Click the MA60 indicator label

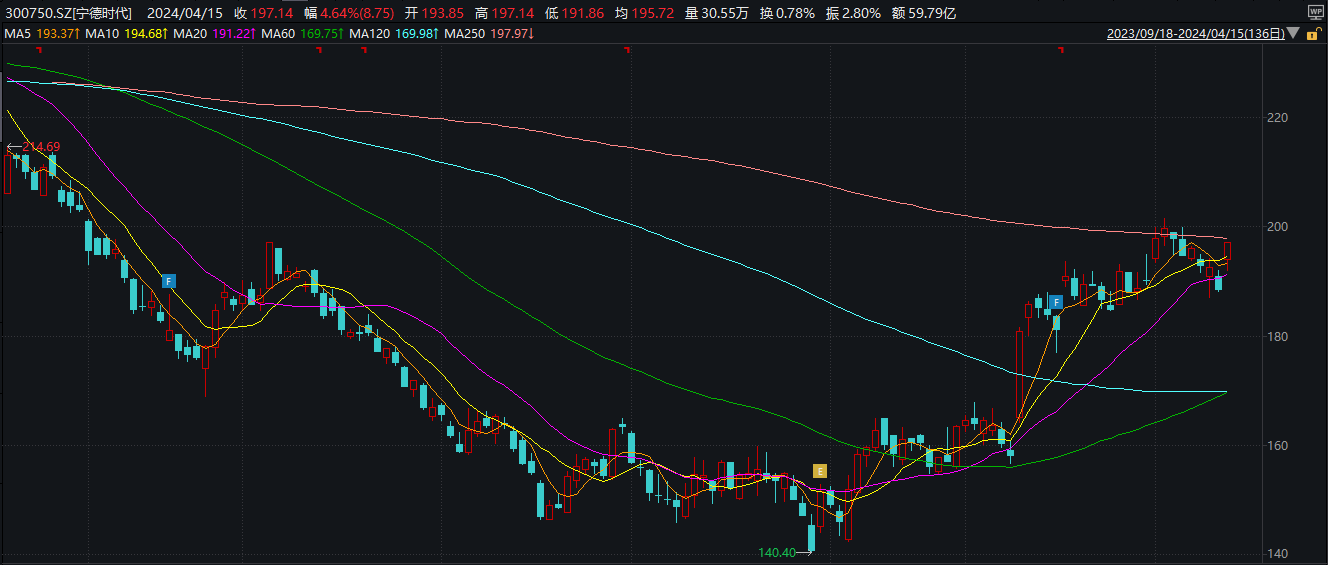[278, 34]
